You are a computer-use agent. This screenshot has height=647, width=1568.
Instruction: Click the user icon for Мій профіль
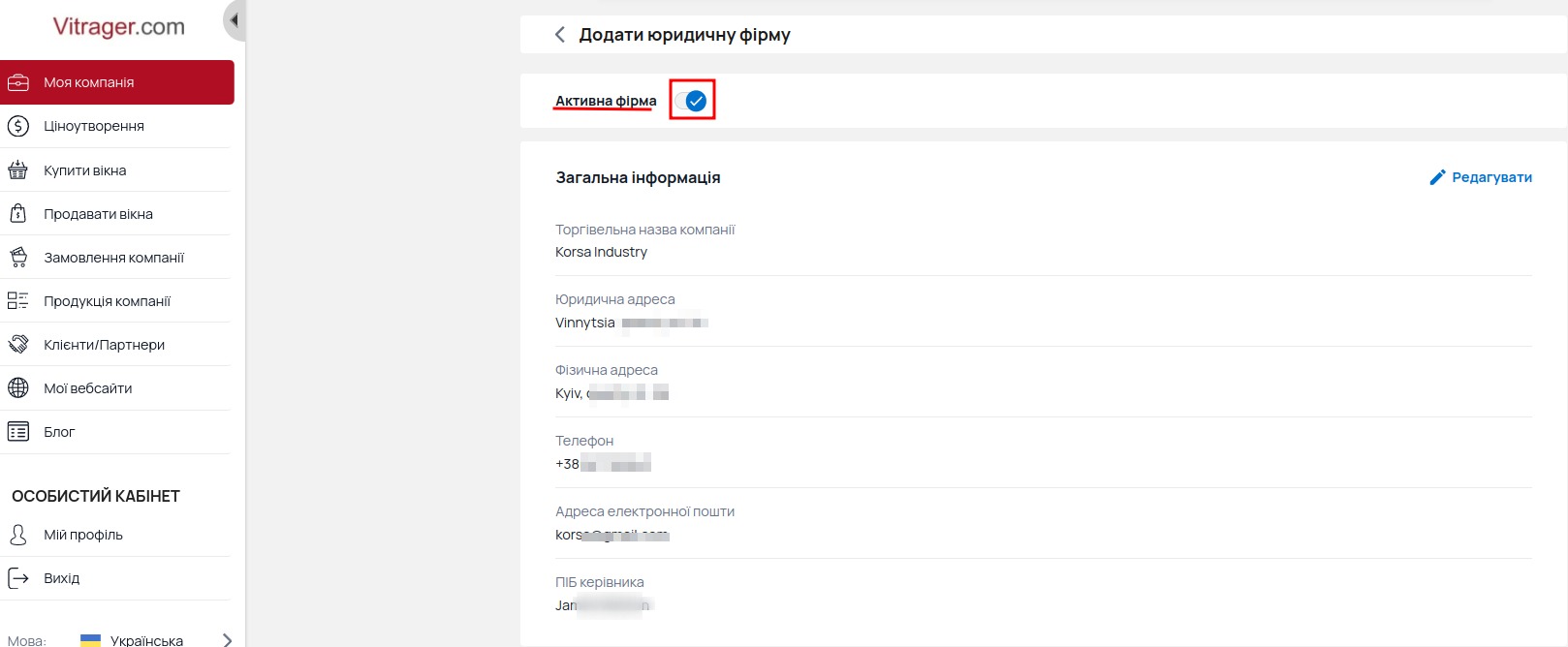click(x=18, y=535)
